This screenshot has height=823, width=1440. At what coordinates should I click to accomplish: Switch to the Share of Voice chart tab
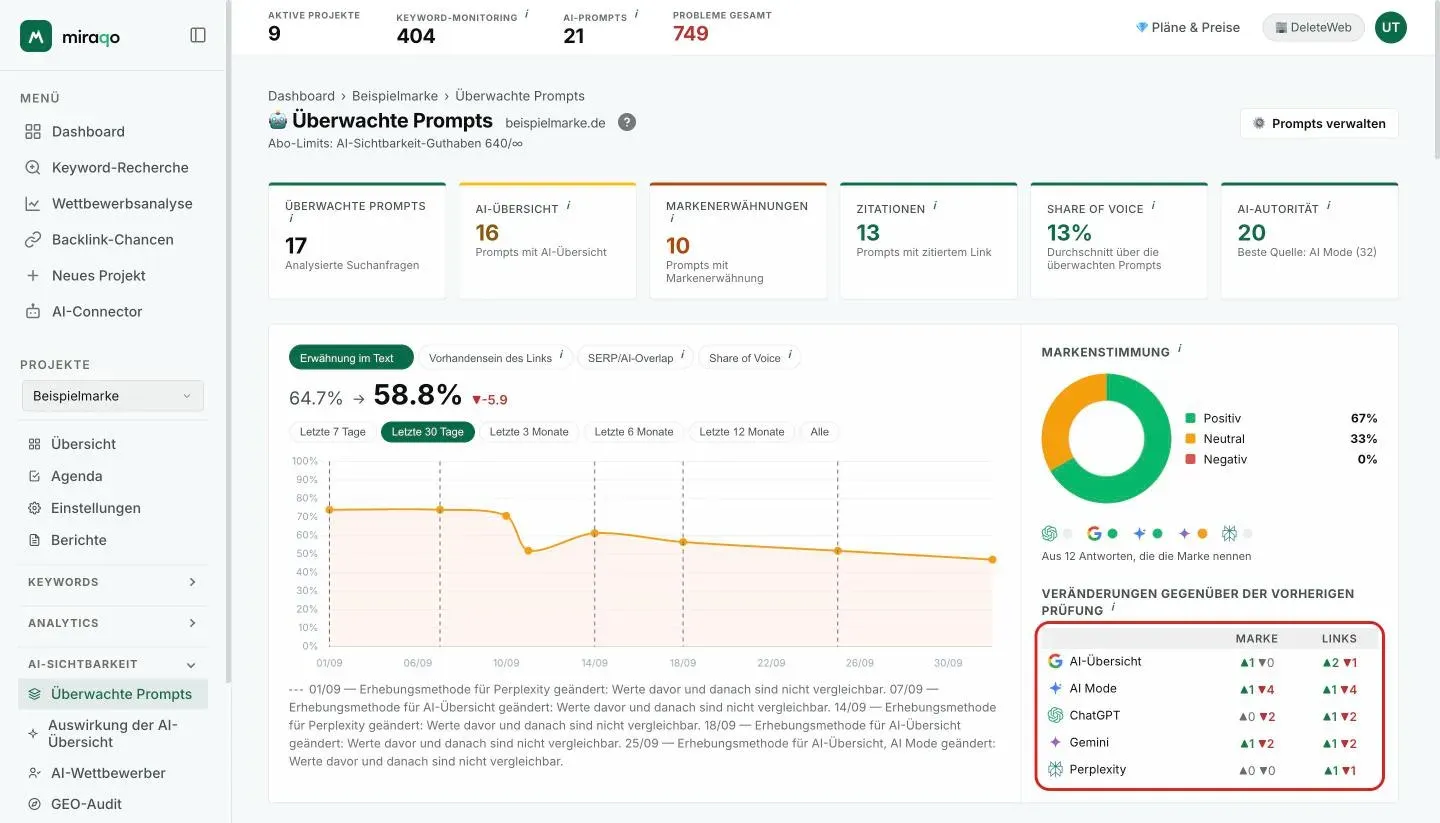pyautogui.click(x=750, y=358)
